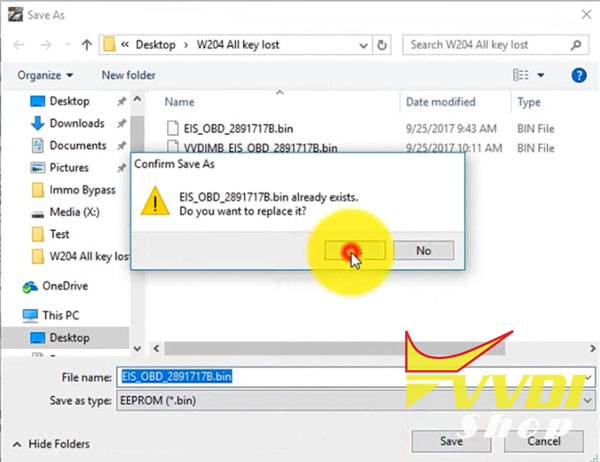
Task: Click the horizontal scrollbar thumb
Action: tap(334, 349)
